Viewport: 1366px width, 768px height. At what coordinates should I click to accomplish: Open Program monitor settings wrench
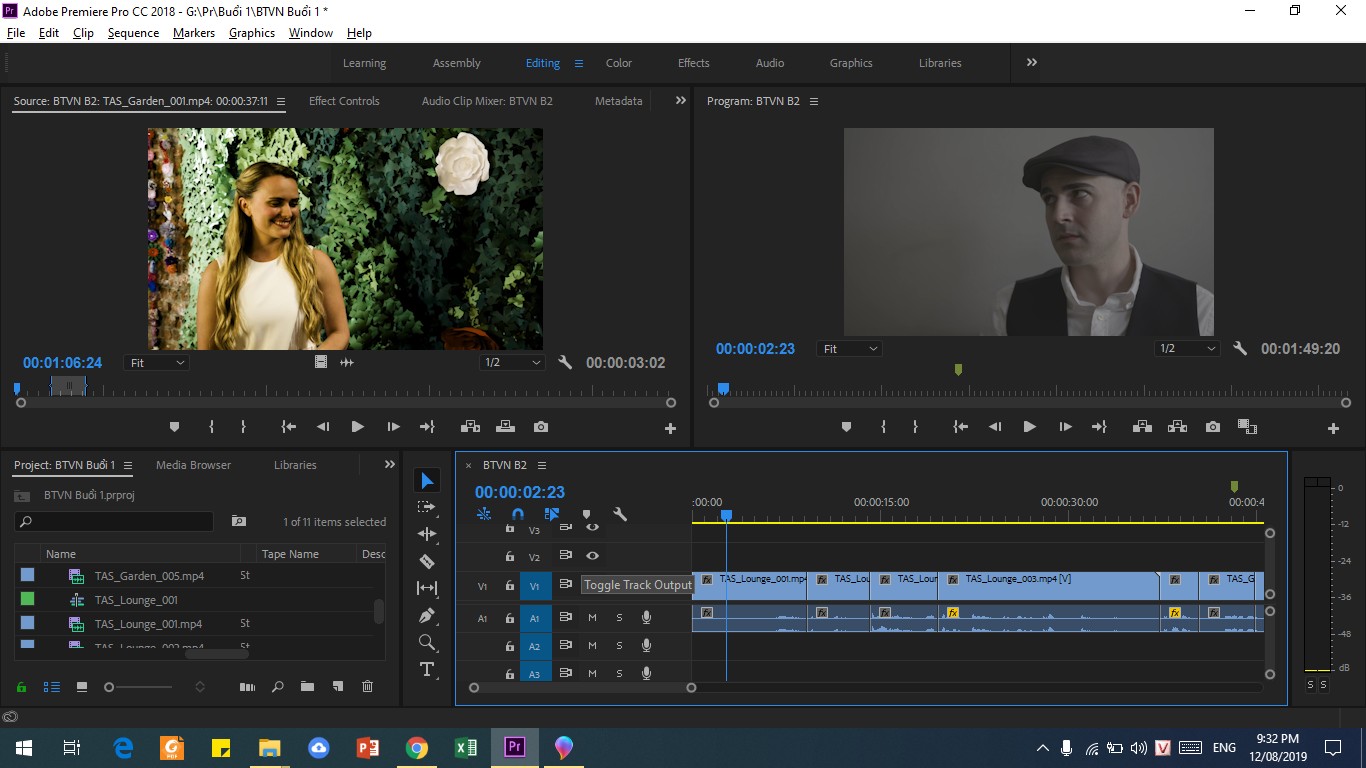pos(1240,349)
